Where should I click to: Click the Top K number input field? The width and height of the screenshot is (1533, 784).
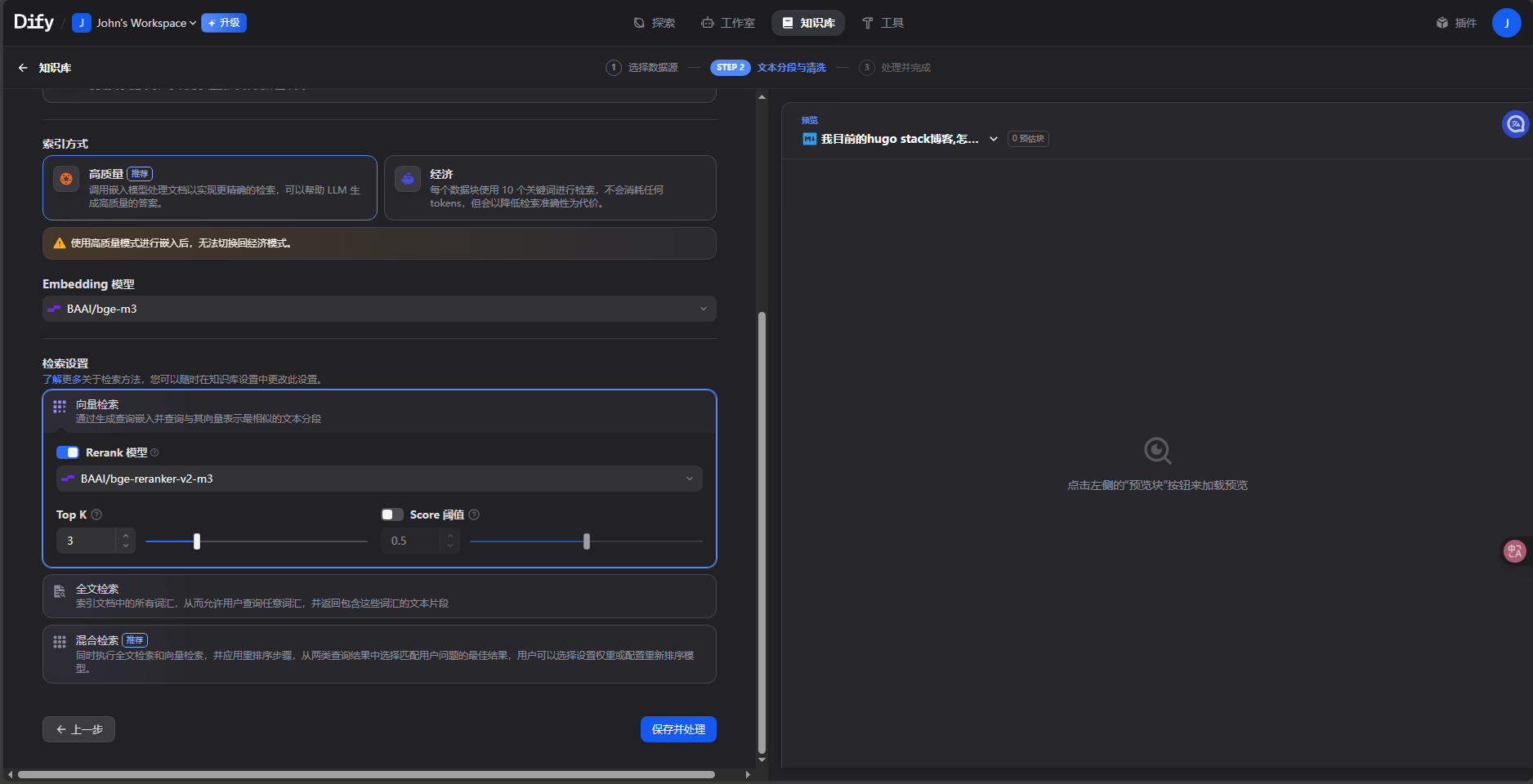pyautogui.click(x=87, y=541)
